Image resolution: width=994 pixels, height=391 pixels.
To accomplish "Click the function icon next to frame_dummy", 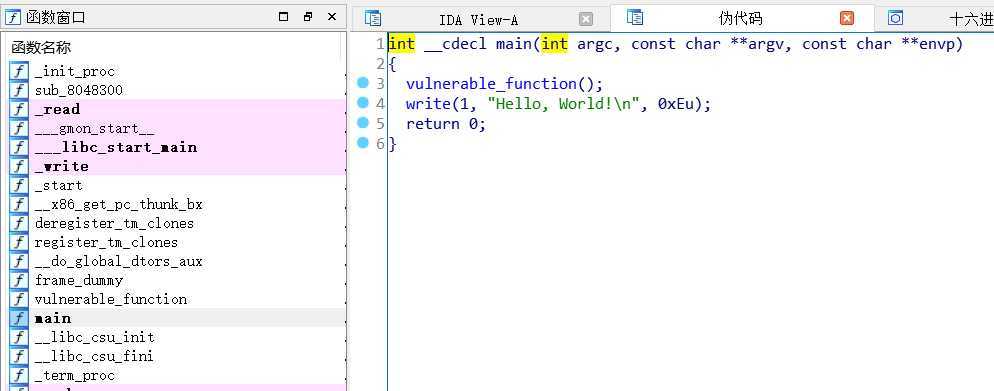I will (x=19, y=280).
